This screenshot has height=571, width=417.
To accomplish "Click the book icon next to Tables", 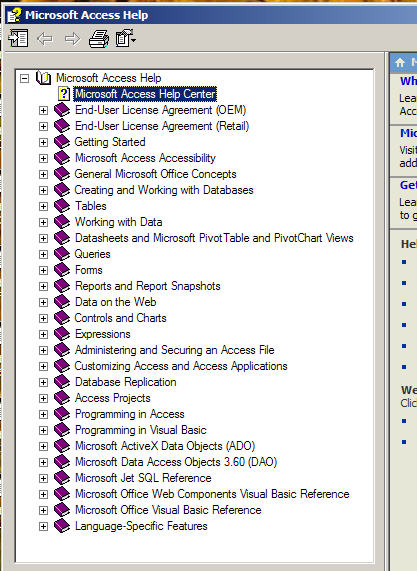I will 62,206.
